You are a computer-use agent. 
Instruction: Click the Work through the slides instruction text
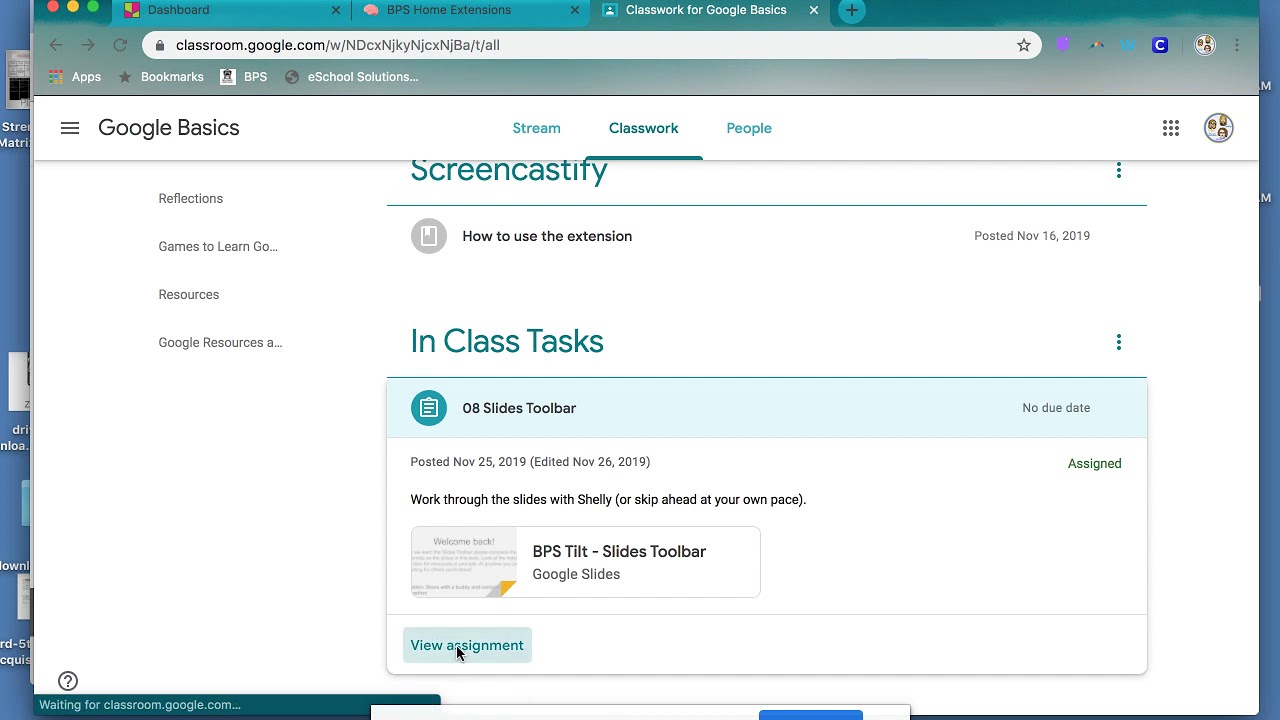point(608,499)
